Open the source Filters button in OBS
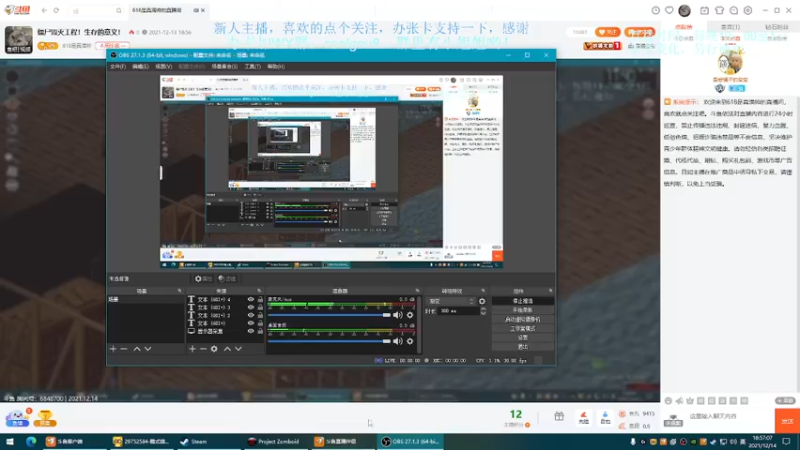 [x=227, y=279]
